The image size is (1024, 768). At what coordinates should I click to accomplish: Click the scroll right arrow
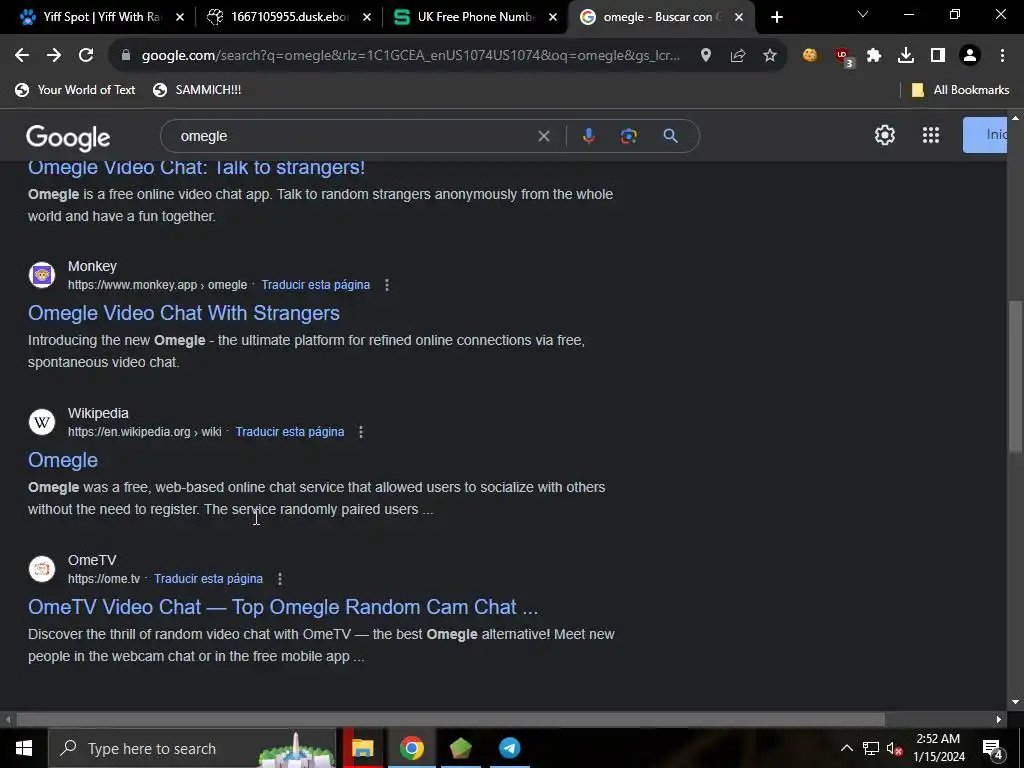tap(999, 720)
